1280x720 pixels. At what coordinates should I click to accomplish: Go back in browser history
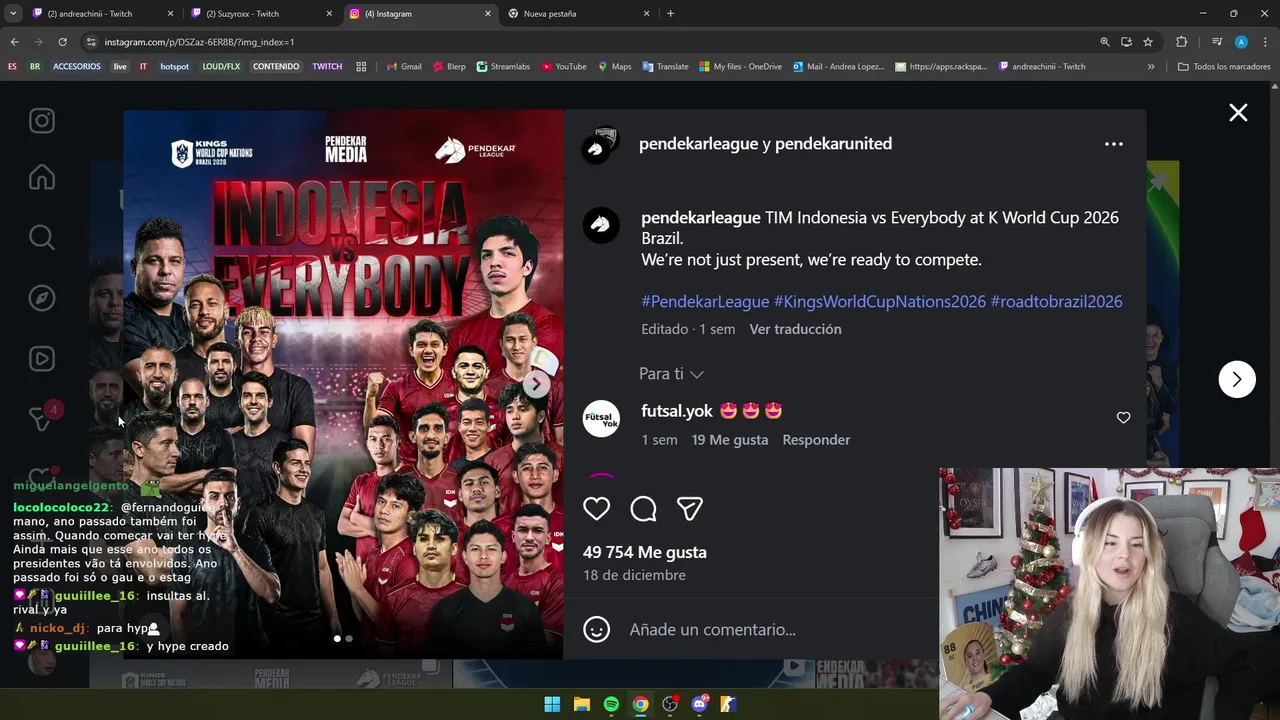click(x=14, y=42)
